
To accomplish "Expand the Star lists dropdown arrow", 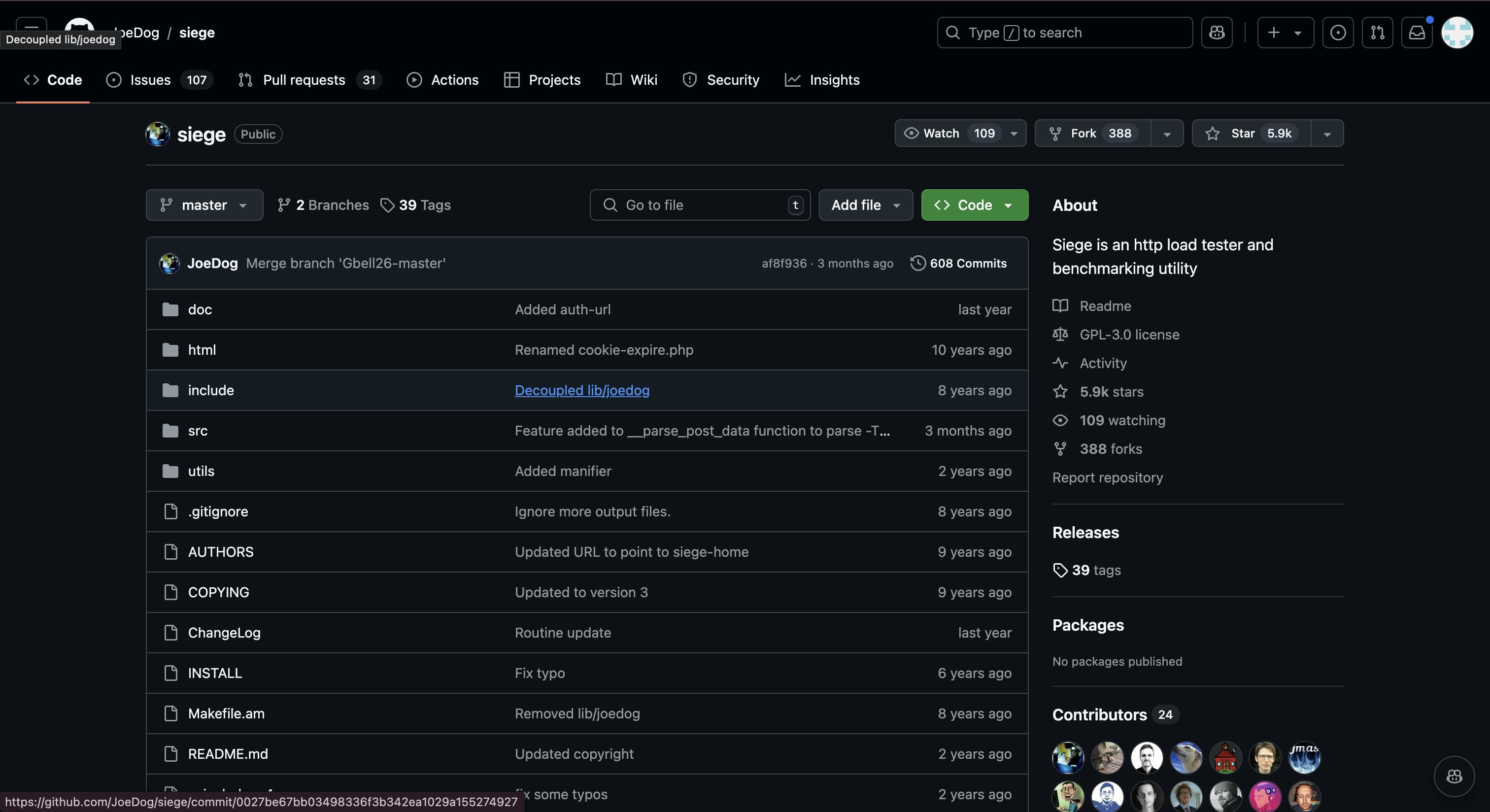I will coord(1327,134).
